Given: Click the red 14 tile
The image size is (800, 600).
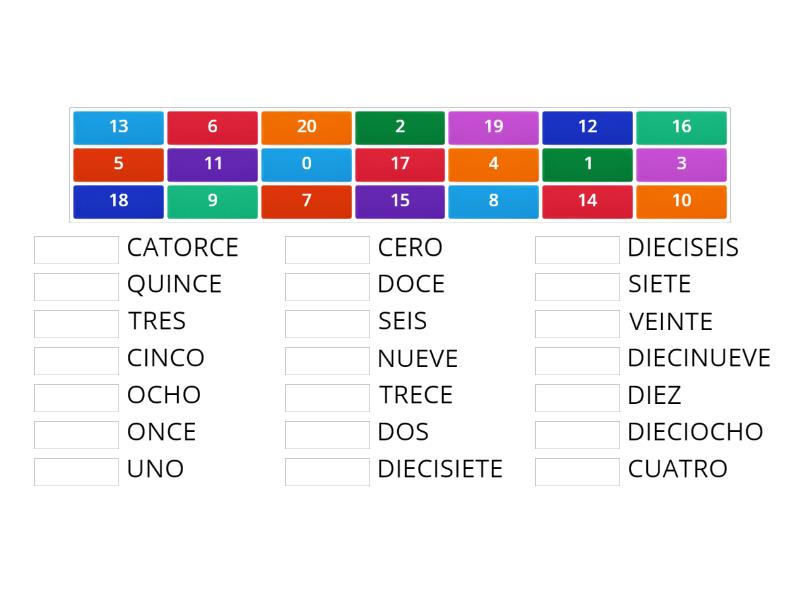Looking at the screenshot, I should click(x=587, y=201).
